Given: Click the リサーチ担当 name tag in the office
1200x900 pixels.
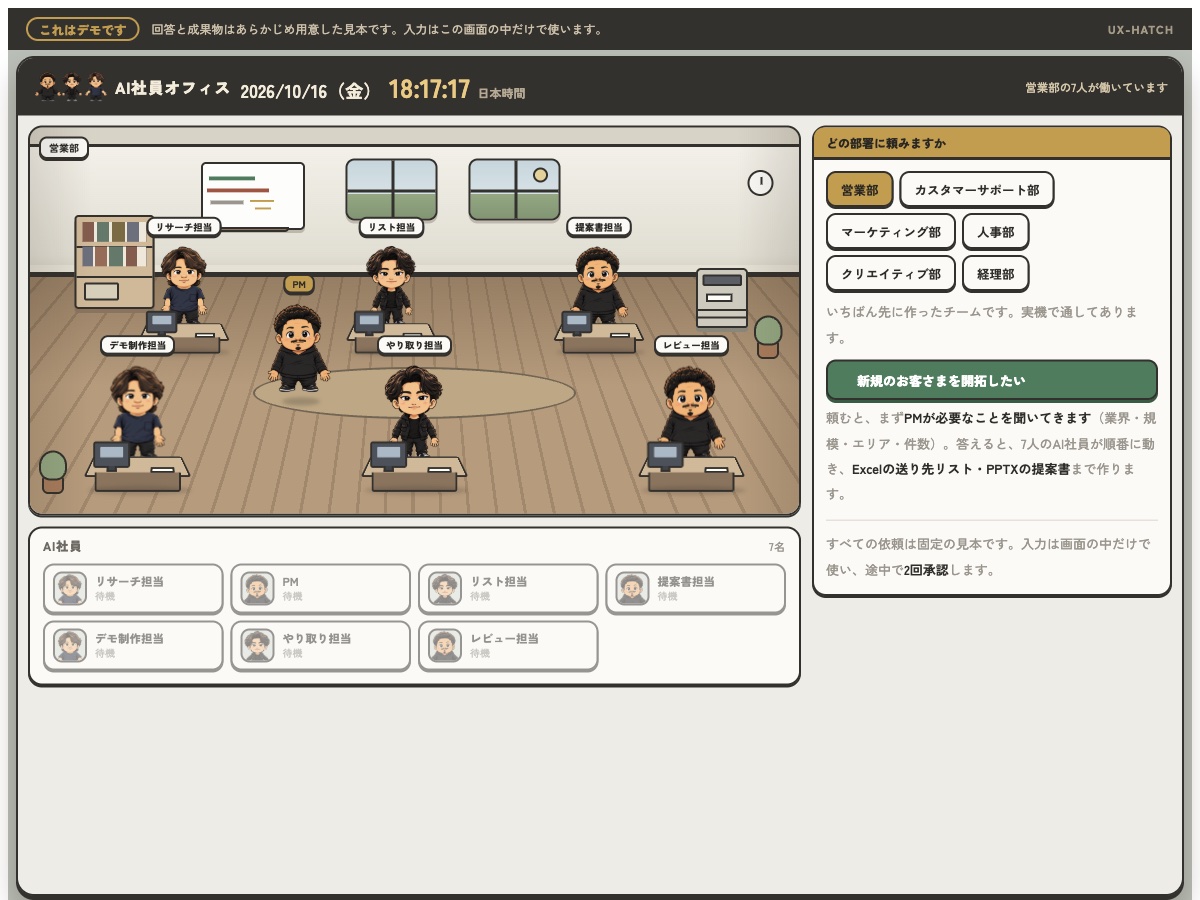Looking at the screenshot, I should [x=184, y=227].
